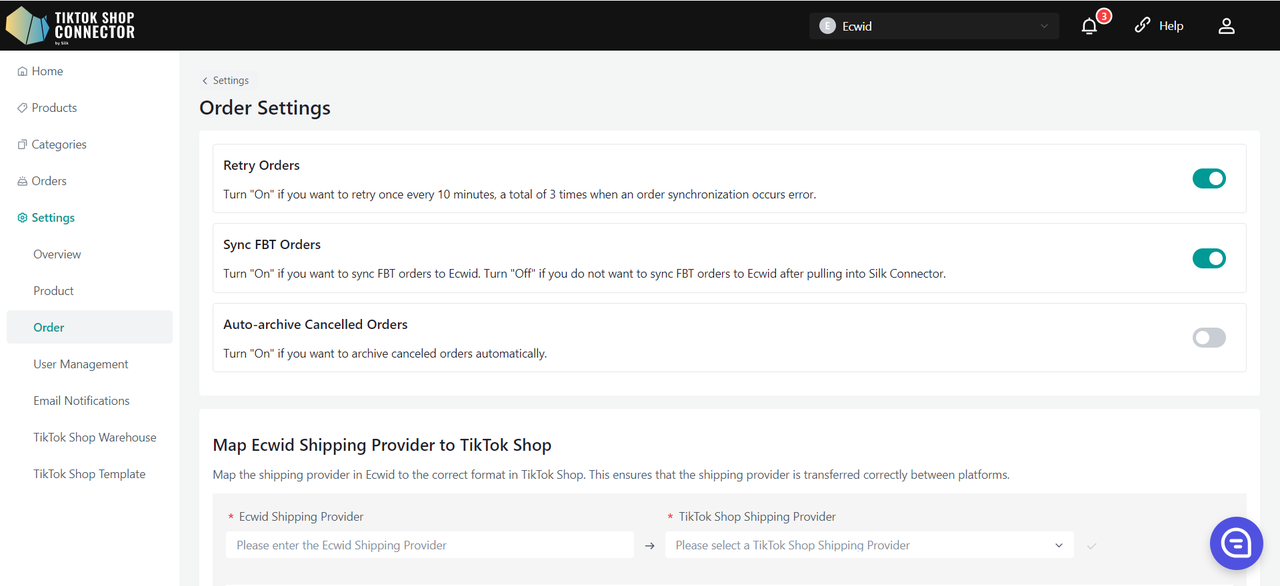Click the Ecwid Shipping Provider input field
Screen dimensions: 1280x586
(x=430, y=545)
